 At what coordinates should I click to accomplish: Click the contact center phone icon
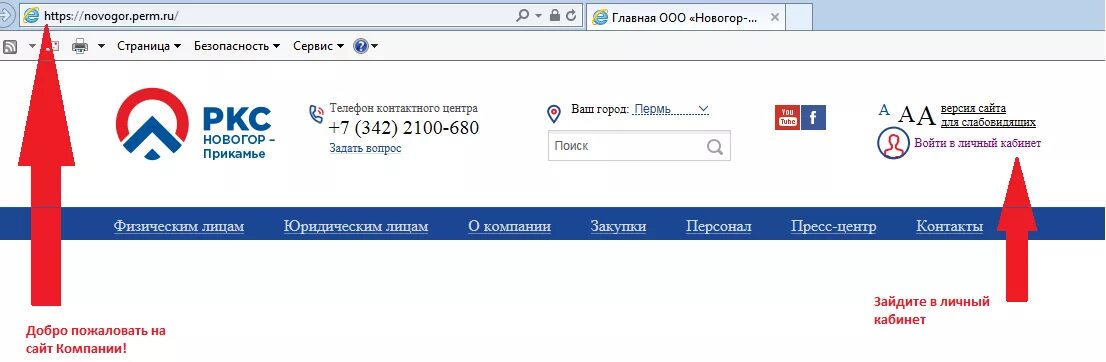tap(316, 114)
